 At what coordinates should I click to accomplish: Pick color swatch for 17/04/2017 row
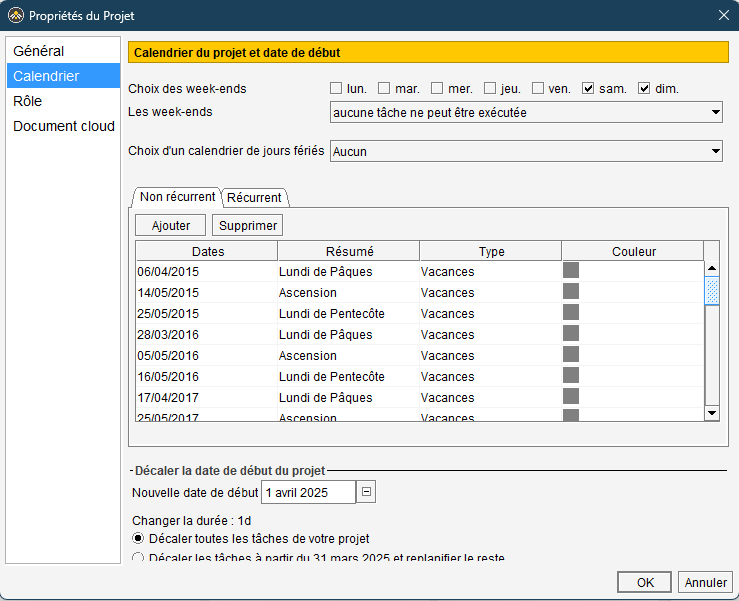[571, 396]
